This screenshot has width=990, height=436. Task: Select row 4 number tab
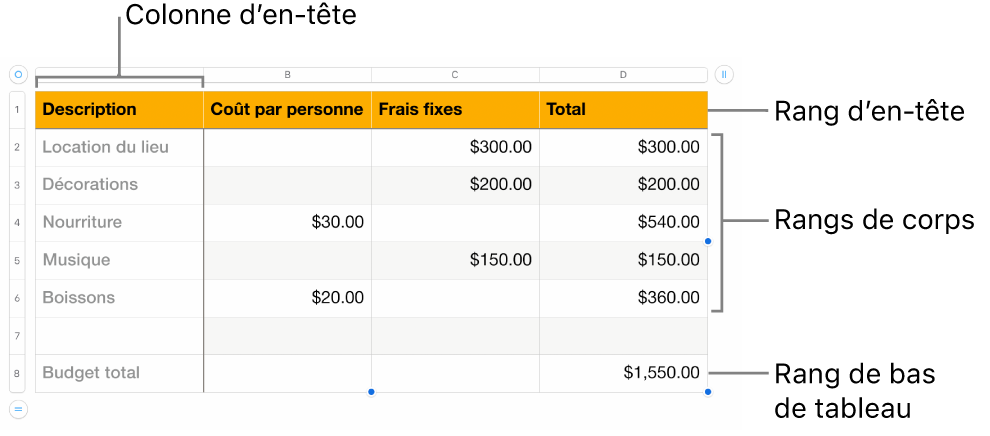tap(18, 222)
